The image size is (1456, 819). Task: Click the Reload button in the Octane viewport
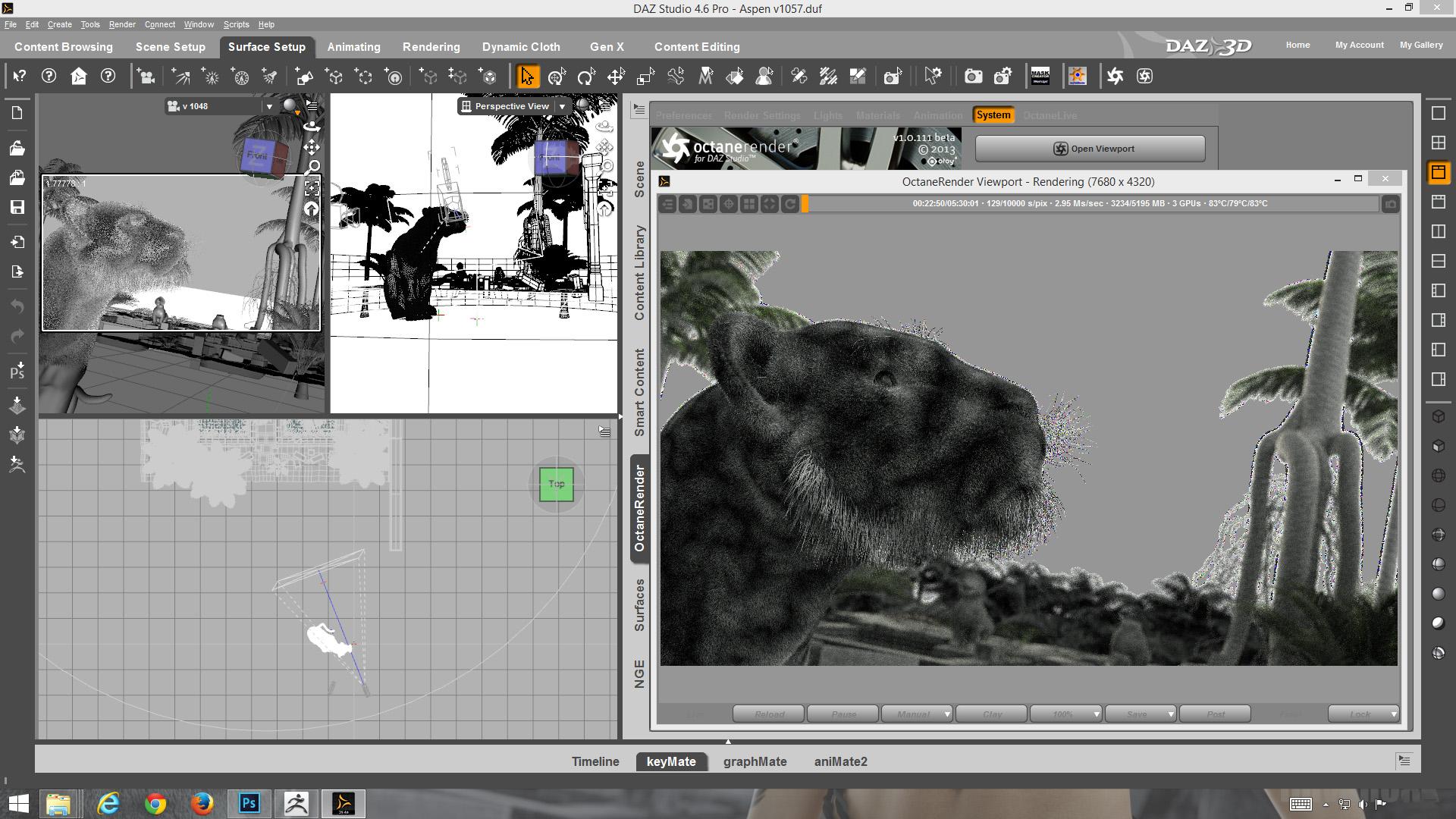(768, 714)
